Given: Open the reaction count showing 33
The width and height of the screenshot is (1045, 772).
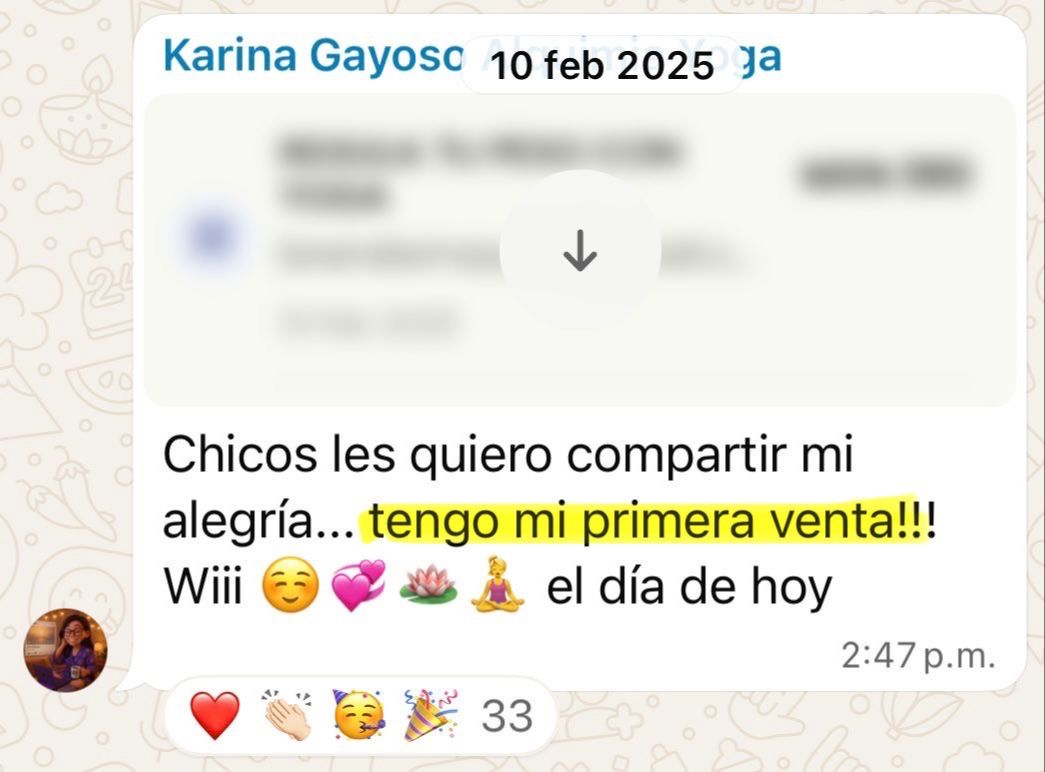Looking at the screenshot, I should tap(507, 716).
